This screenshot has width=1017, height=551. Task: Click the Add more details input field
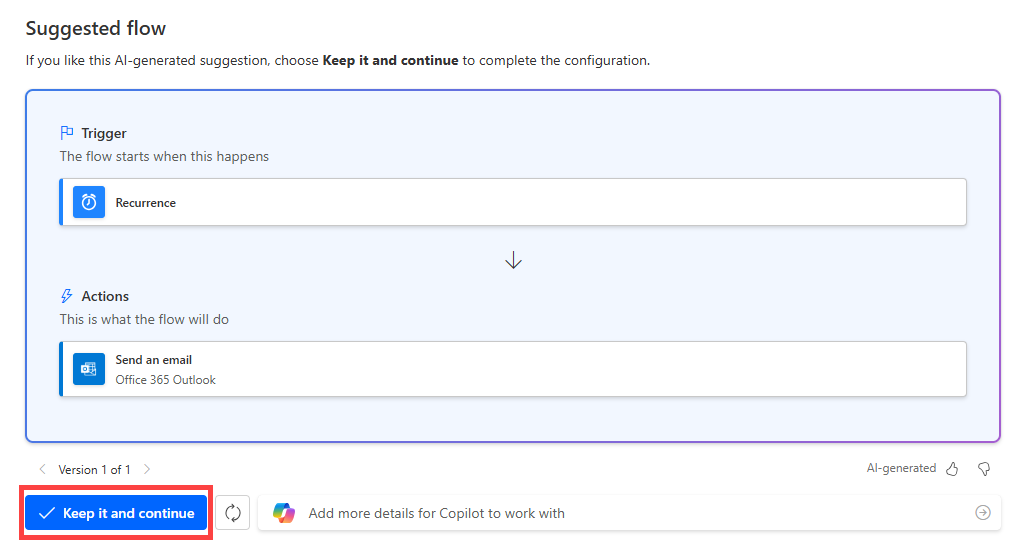coord(620,513)
